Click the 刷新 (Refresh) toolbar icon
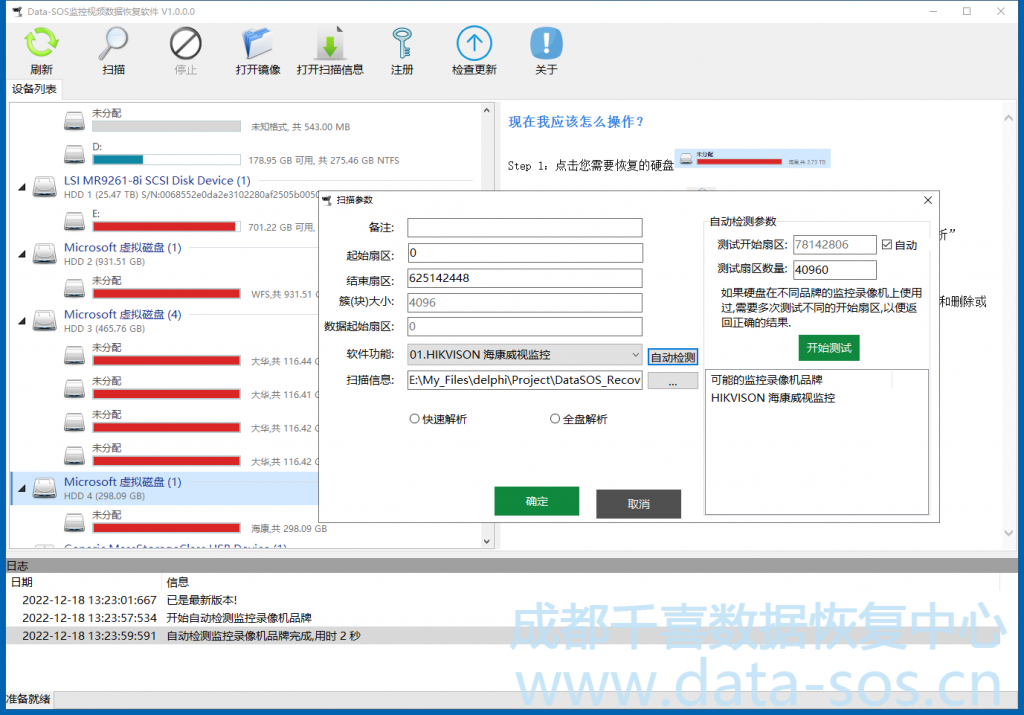The width and height of the screenshot is (1024, 715). (x=41, y=45)
